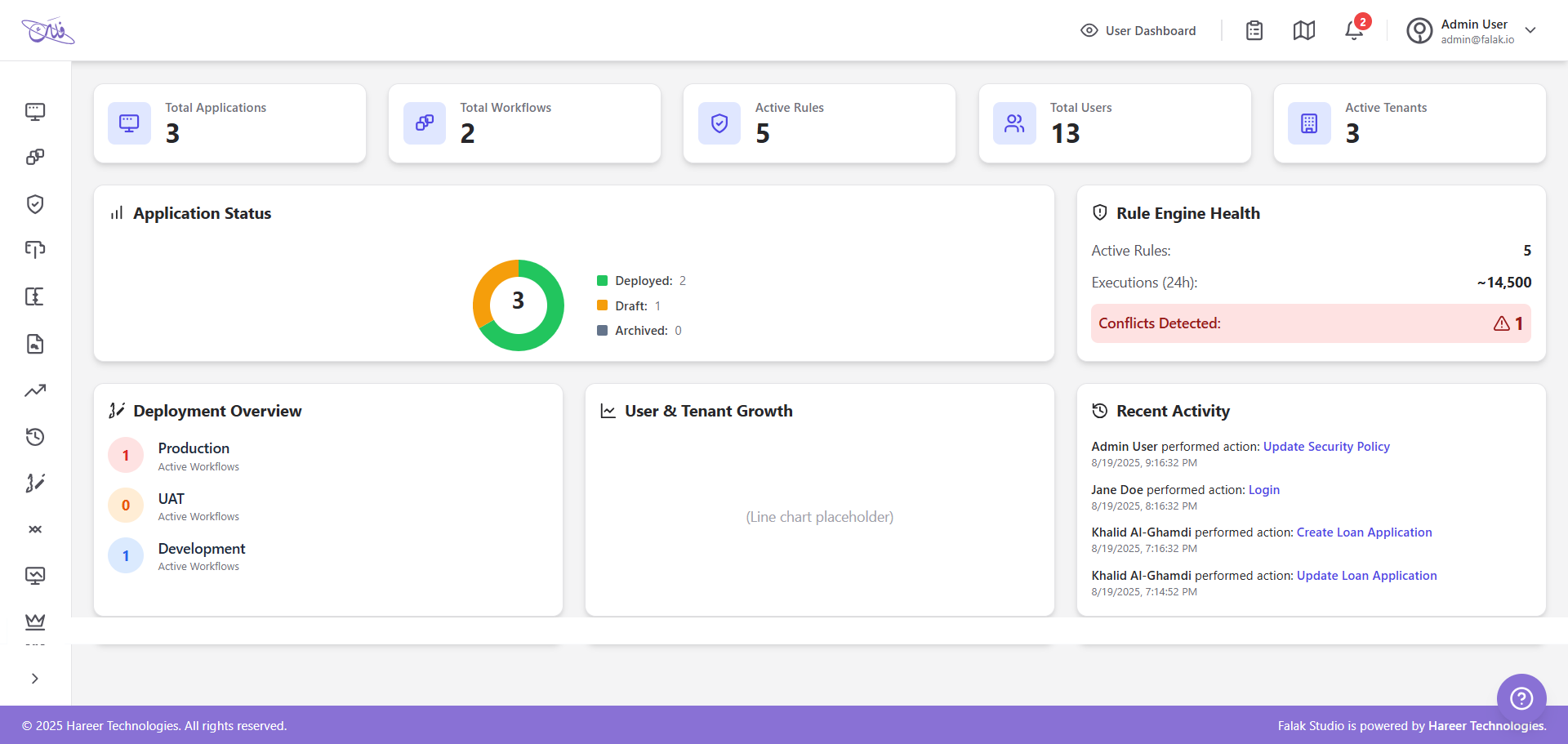Select the Total Applications stat card

[229, 123]
